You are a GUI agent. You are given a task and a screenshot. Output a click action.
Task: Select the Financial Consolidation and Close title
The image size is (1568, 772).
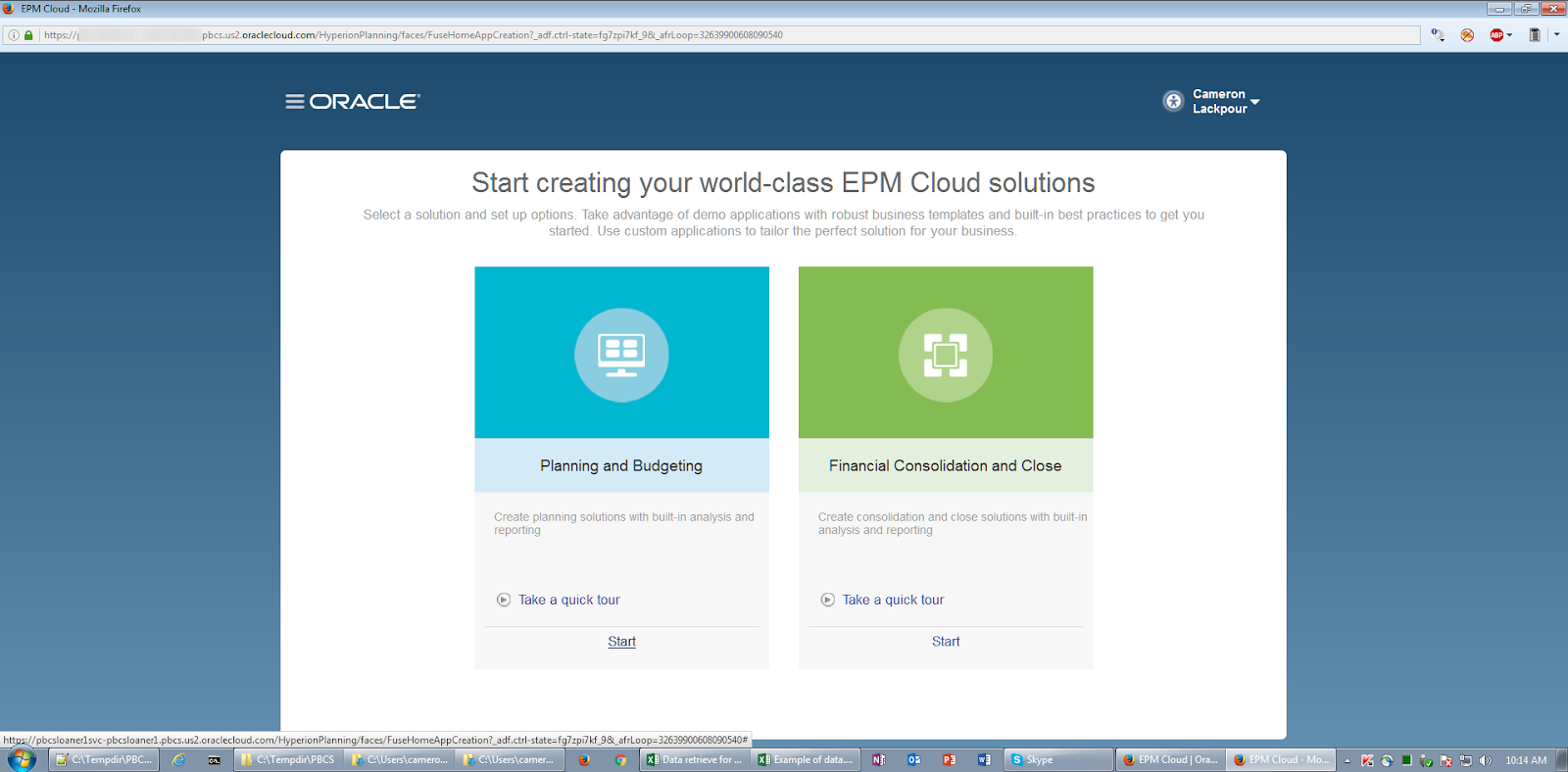pos(946,465)
